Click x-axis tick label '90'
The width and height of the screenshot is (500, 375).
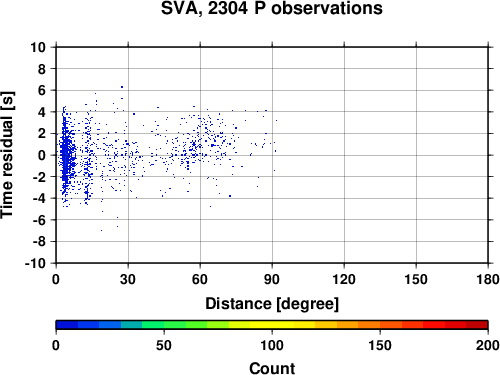tap(272, 279)
